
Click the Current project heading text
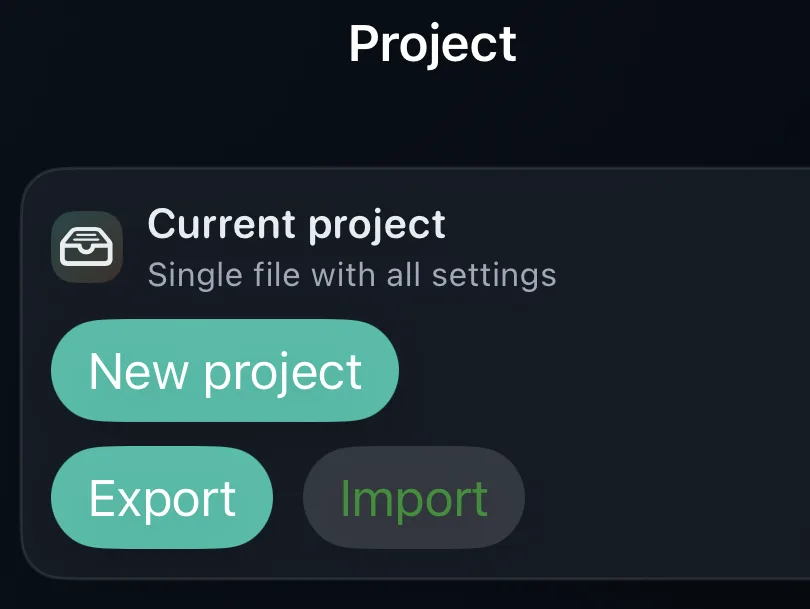coord(297,224)
